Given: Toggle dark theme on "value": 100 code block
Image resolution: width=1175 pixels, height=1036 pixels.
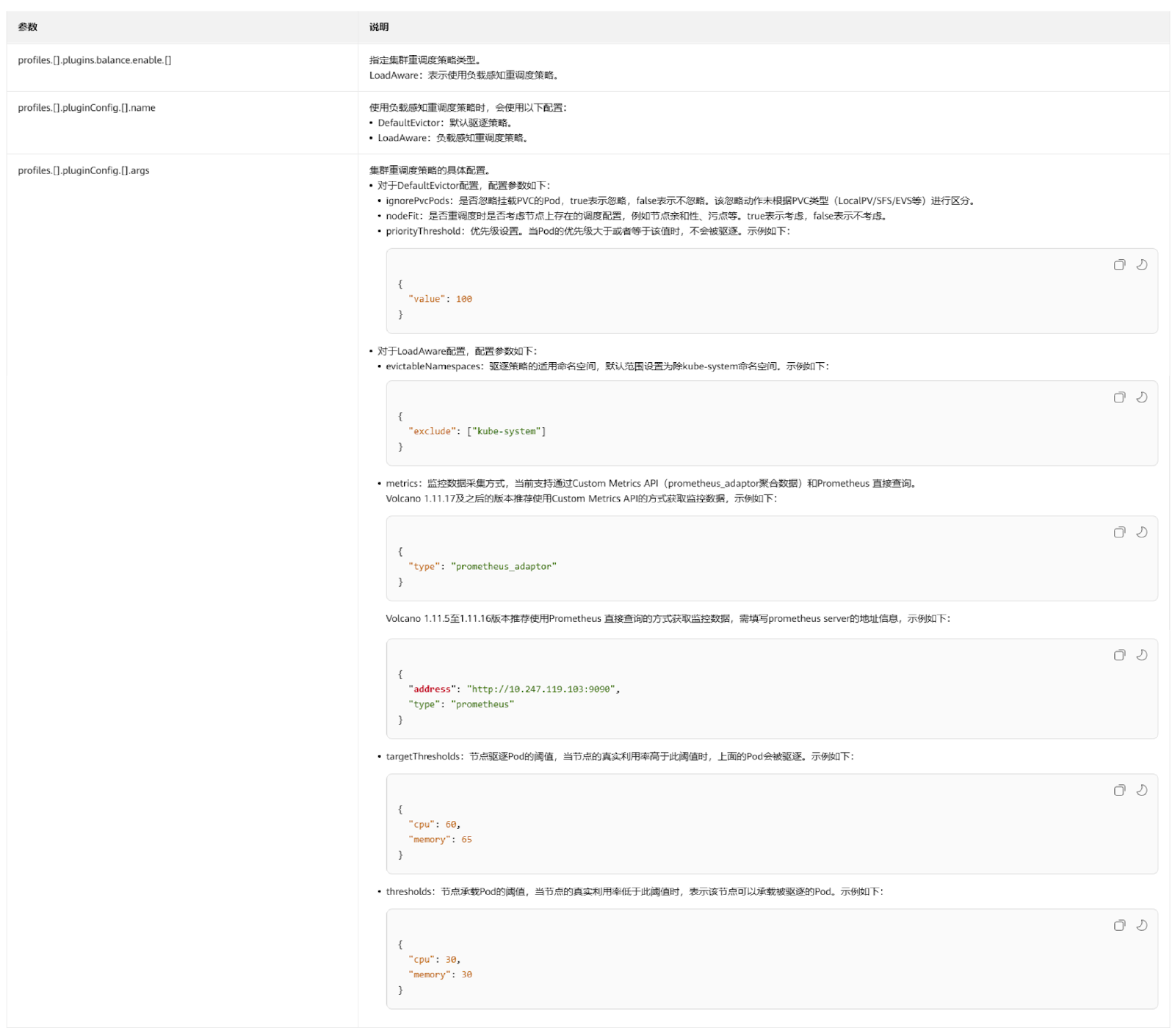Looking at the screenshot, I should pyautogui.click(x=1141, y=265).
